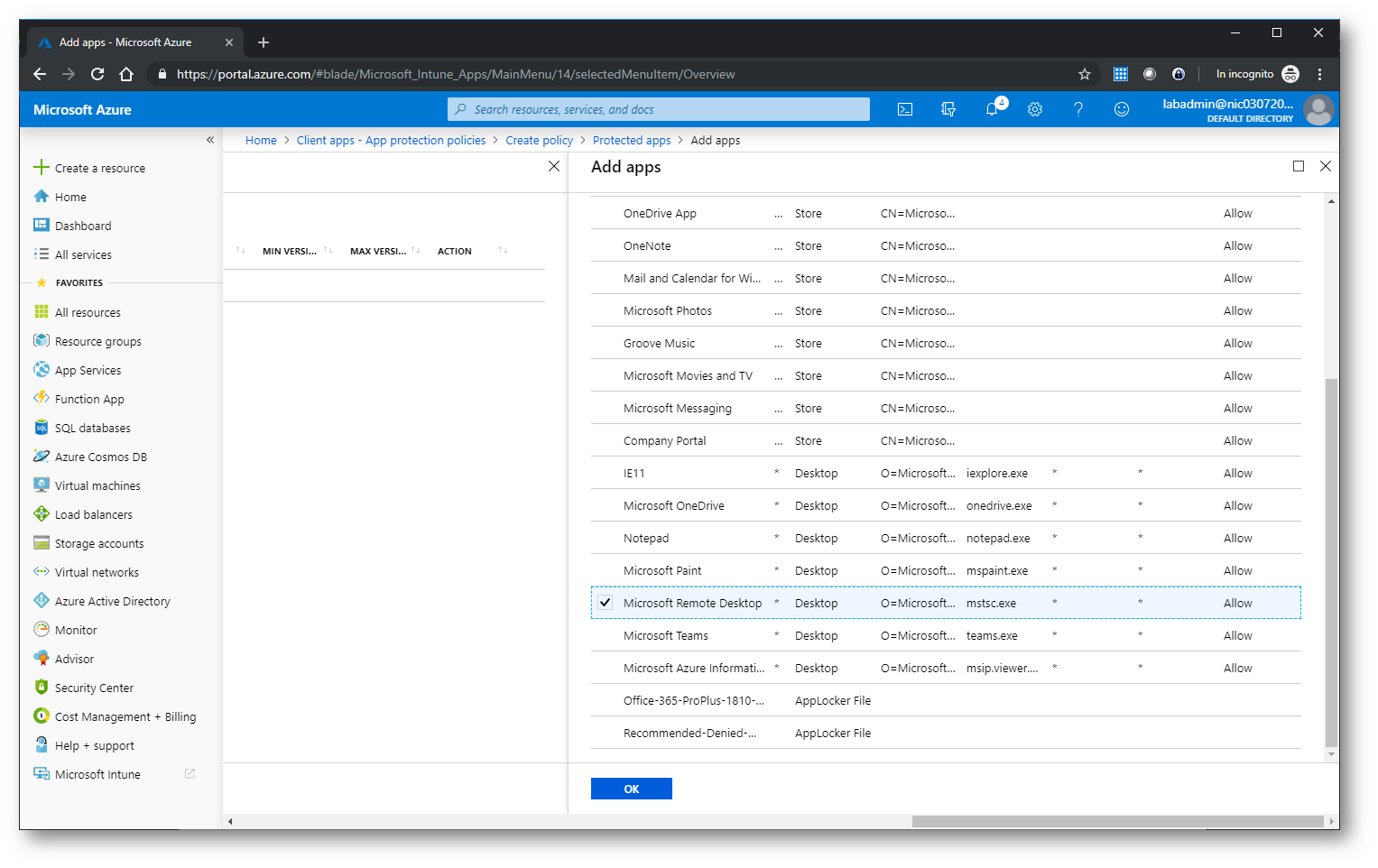Open Monitor from the sidebar
The image size is (1378, 868).
tap(76, 630)
